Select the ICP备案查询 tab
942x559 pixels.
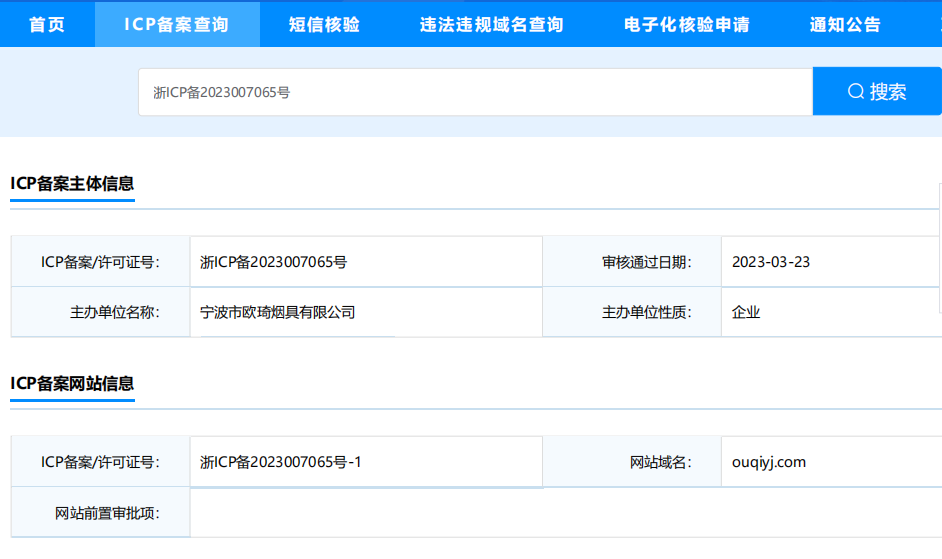[177, 24]
